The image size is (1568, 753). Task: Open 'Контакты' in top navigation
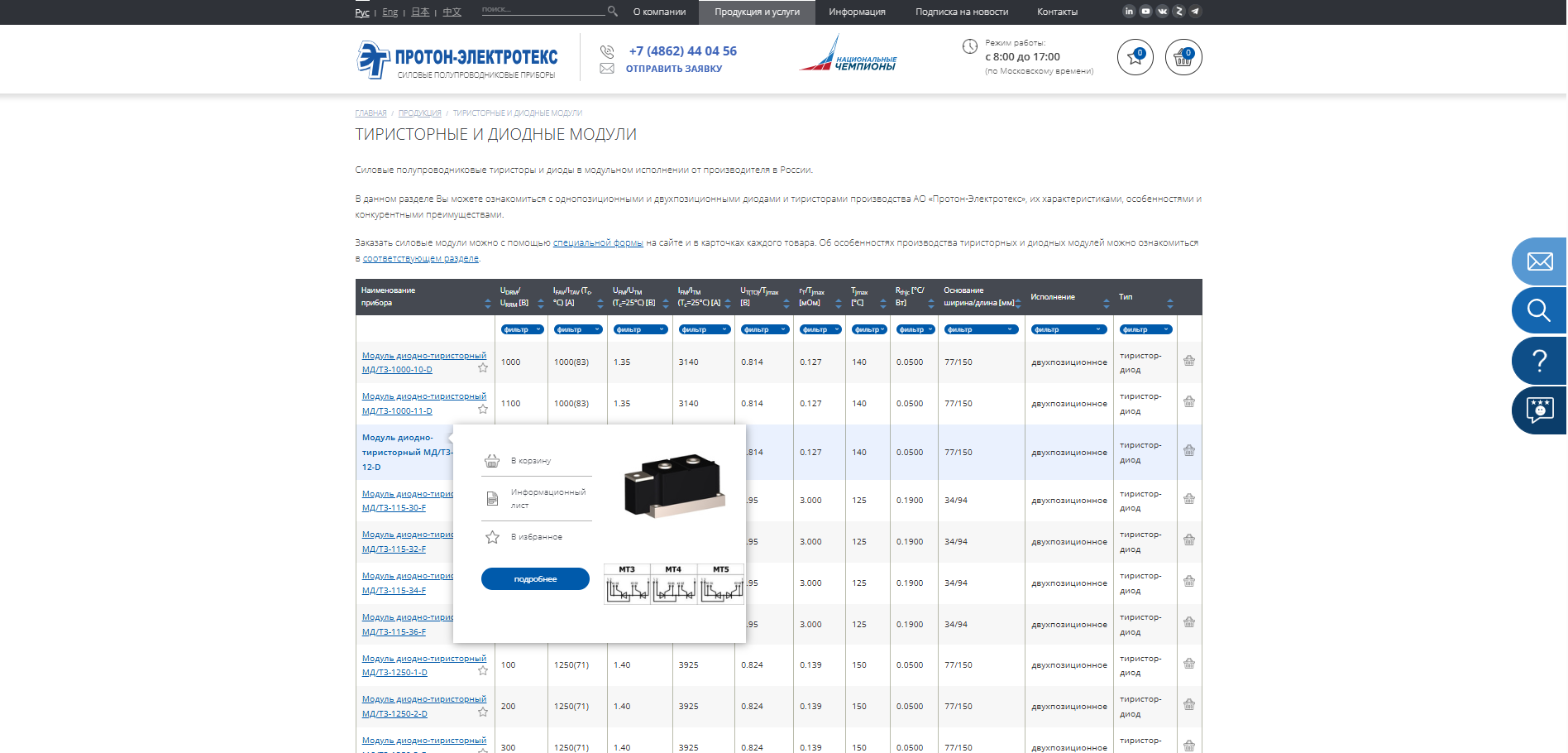point(1057,12)
